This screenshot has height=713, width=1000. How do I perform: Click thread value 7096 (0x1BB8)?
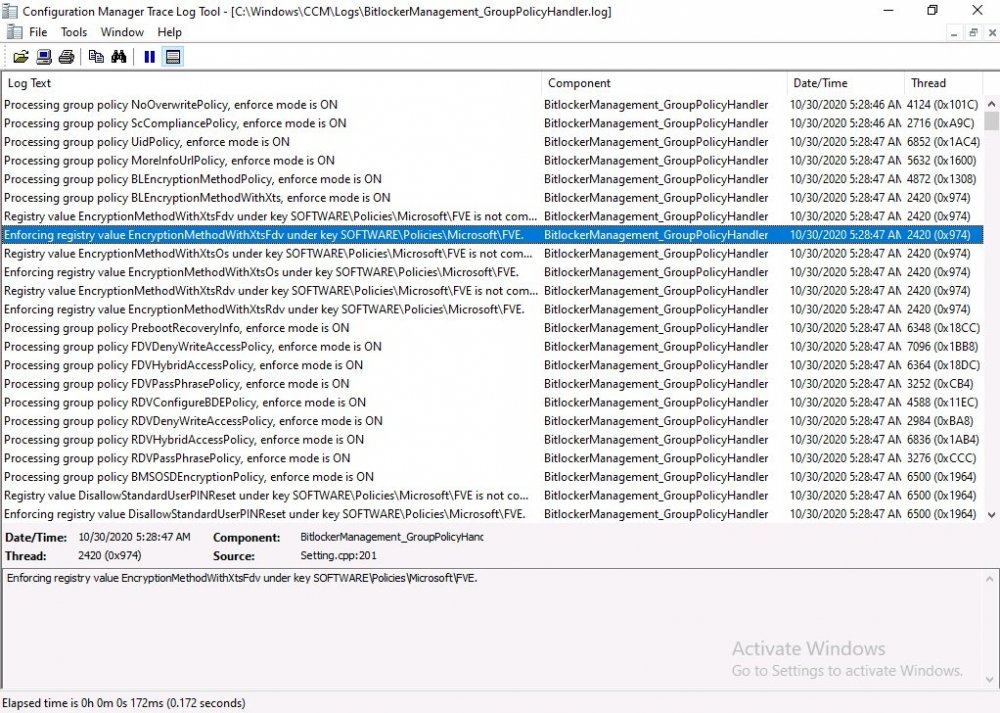942,346
